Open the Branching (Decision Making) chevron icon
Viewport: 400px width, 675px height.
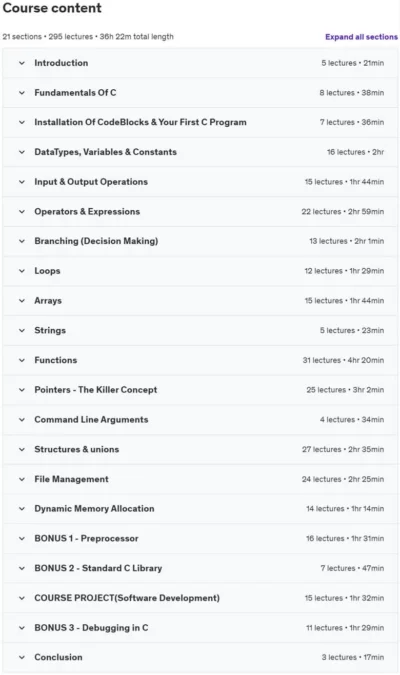(x=22, y=241)
